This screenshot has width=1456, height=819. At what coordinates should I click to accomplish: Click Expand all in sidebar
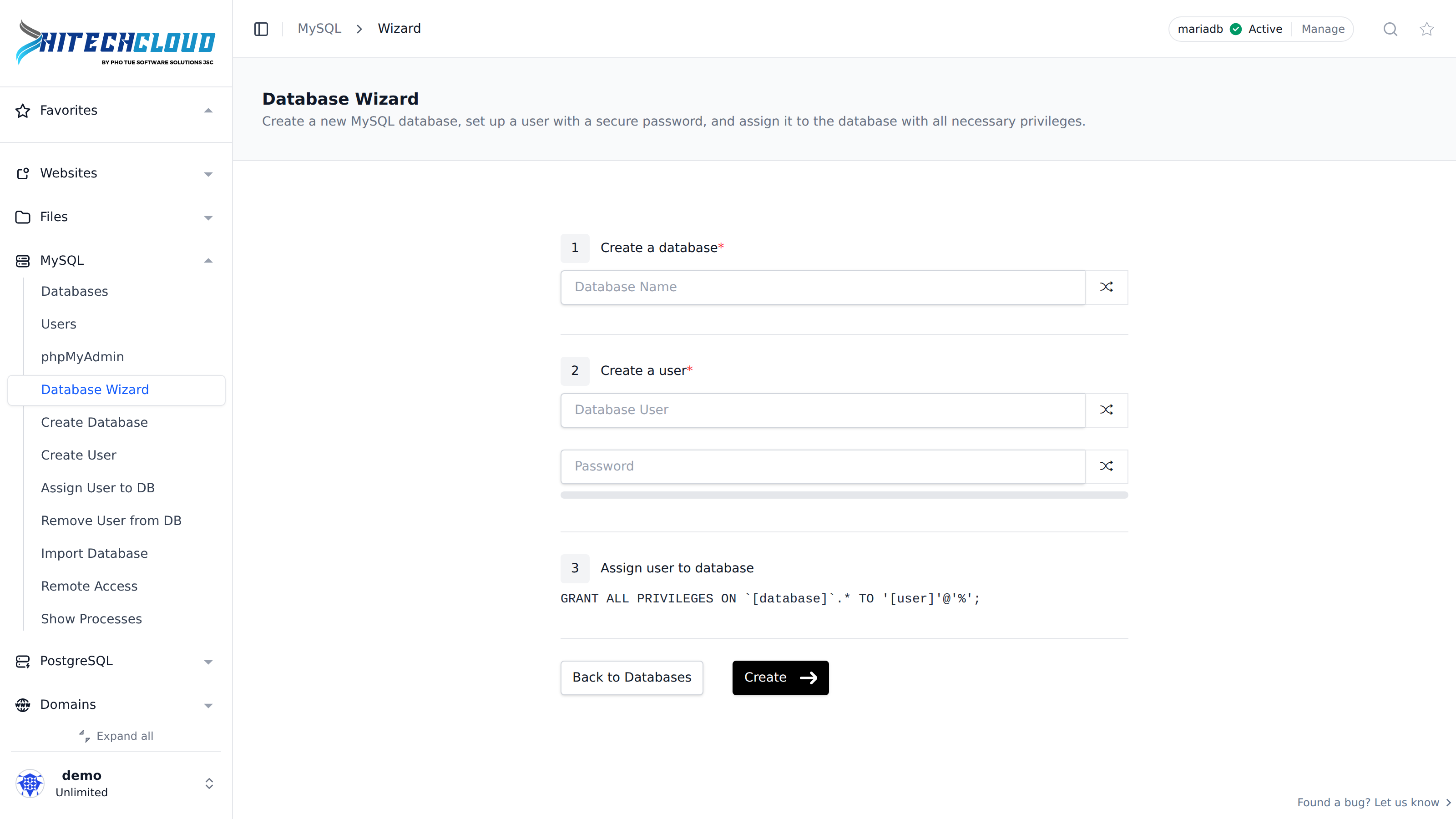[x=116, y=736]
